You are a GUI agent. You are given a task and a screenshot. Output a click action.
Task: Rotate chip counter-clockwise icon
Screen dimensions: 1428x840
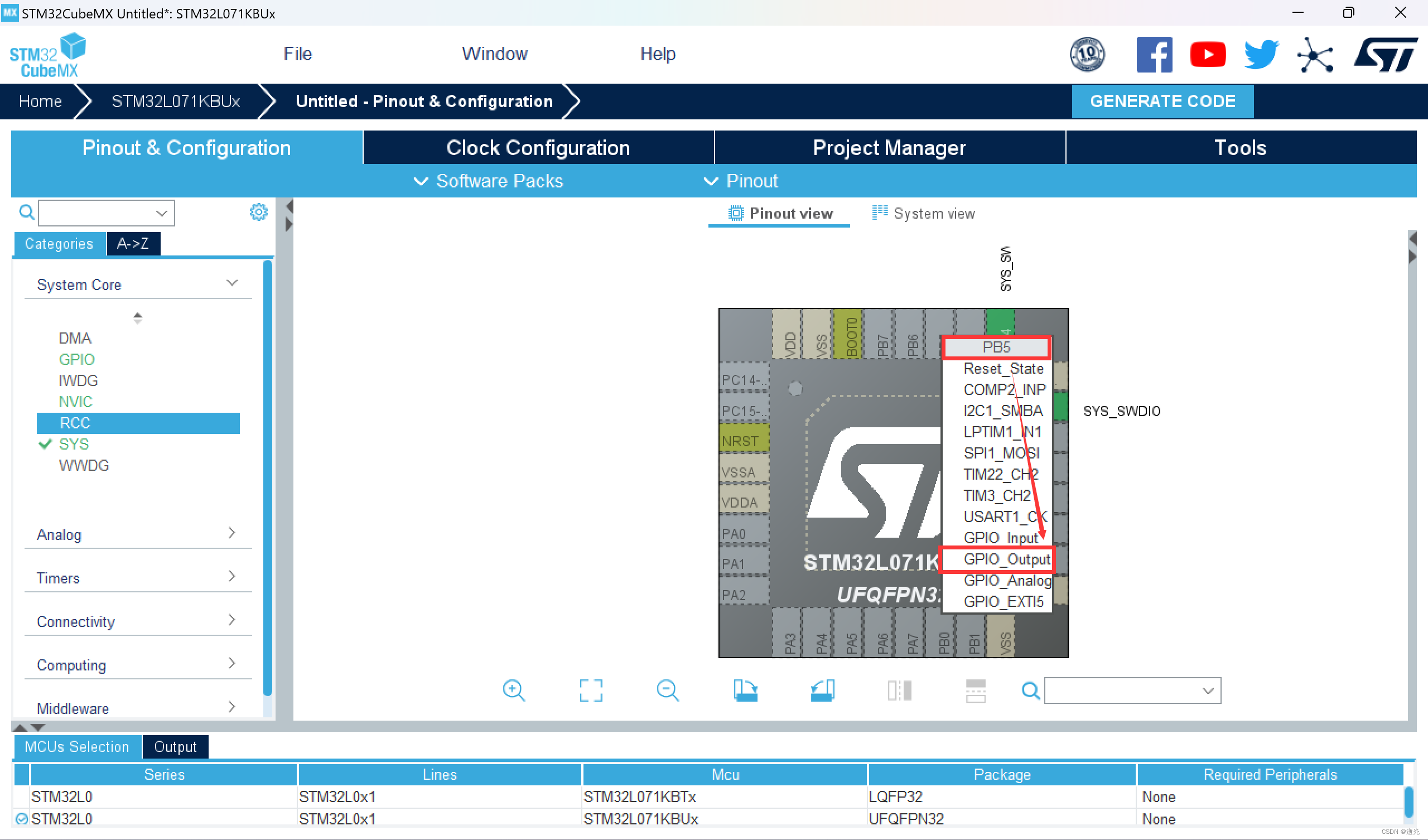[822, 691]
